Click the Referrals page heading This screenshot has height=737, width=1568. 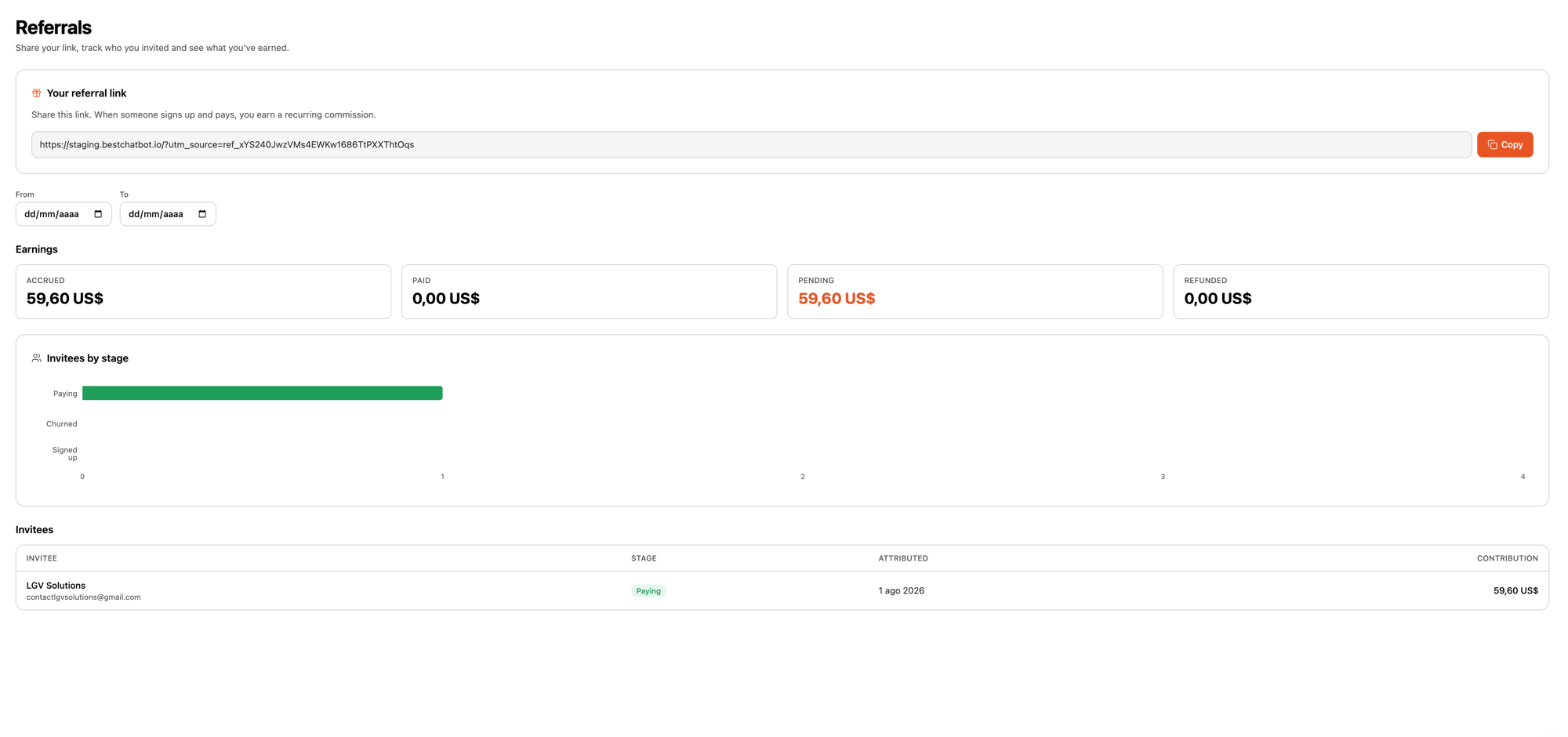tap(53, 27)
